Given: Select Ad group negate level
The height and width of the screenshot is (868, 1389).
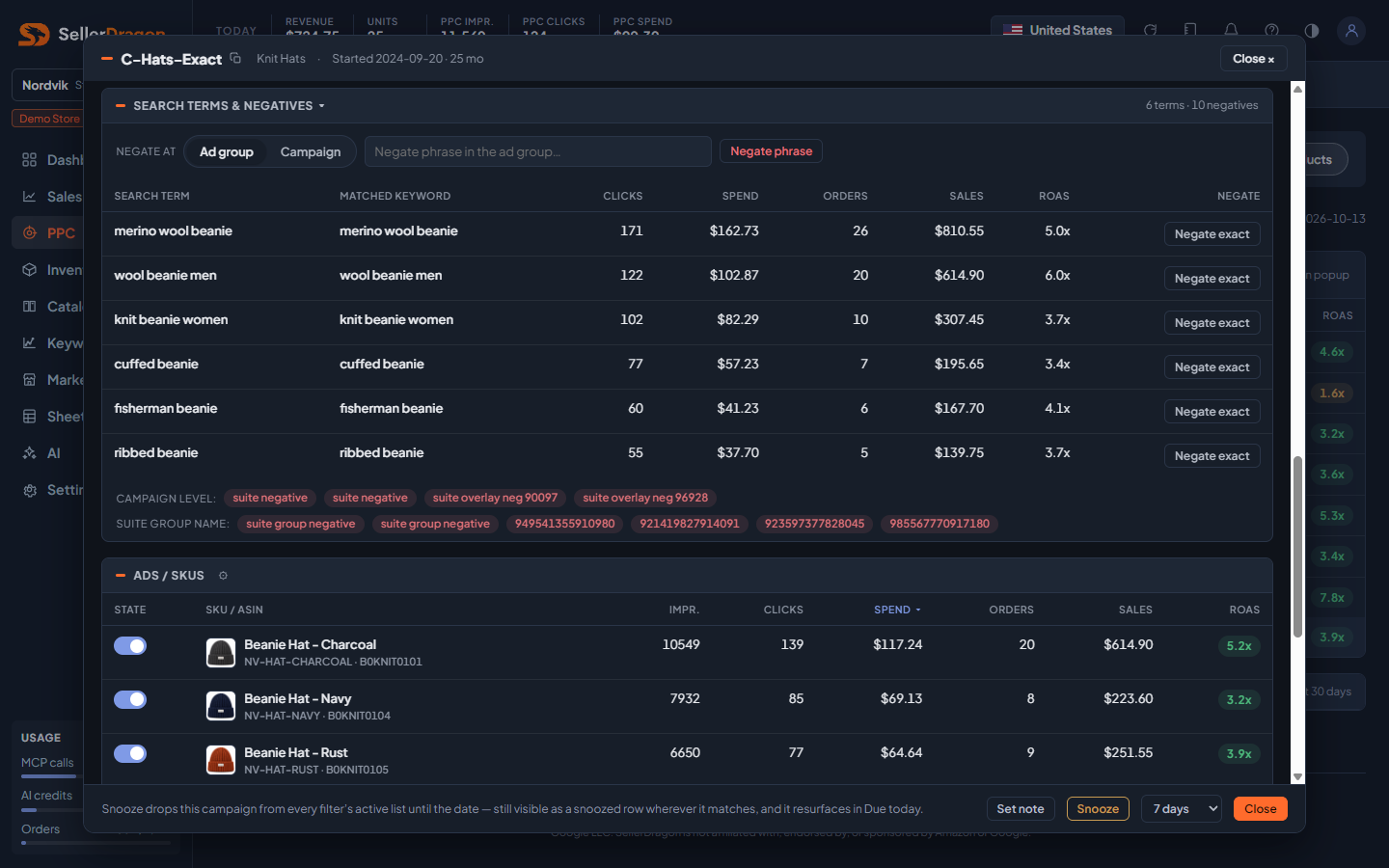Looking at the screenshot, I should pos(227,151).
